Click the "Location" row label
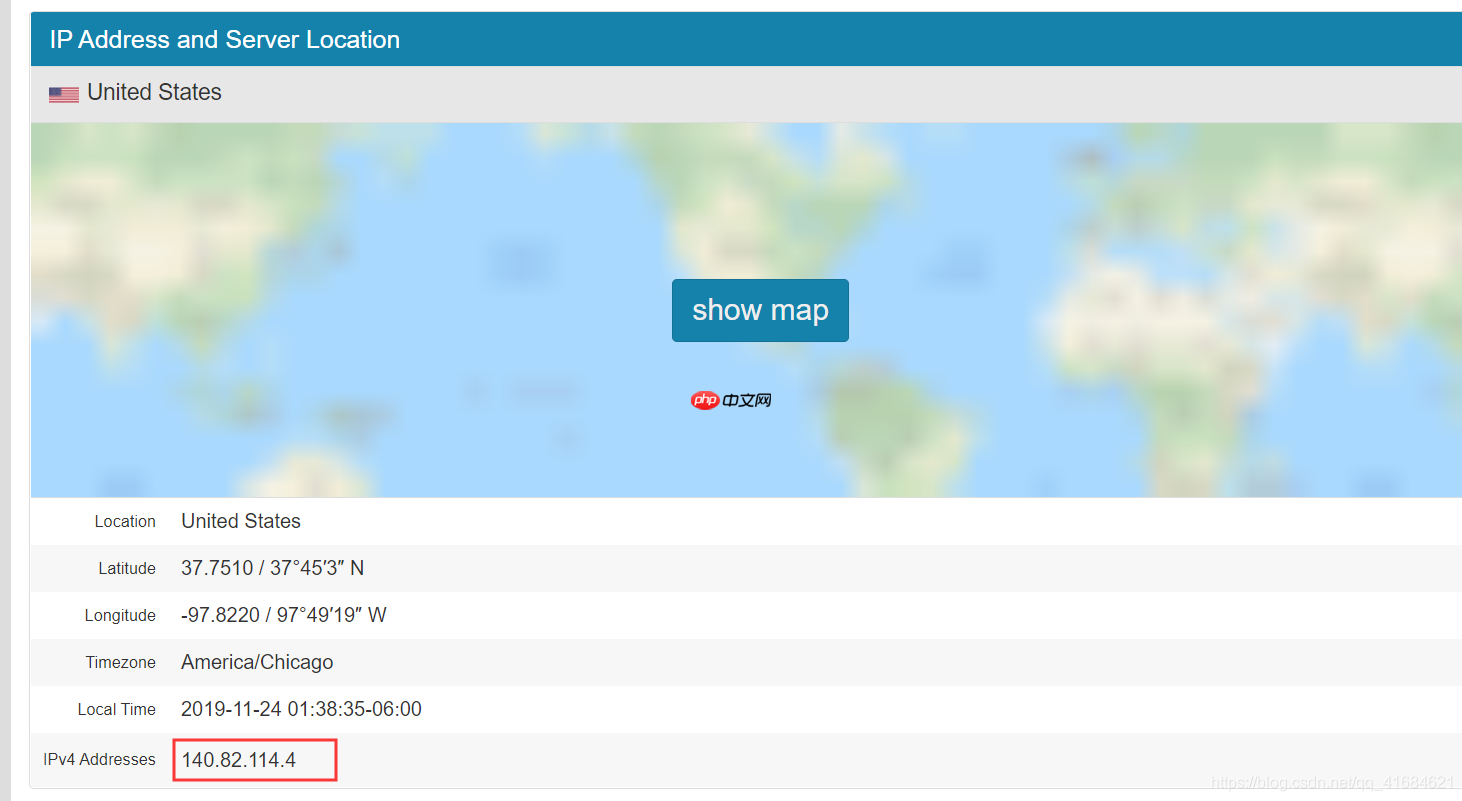Image resolution: width=1462 pixels, height=801 pixels. [125, 521]
